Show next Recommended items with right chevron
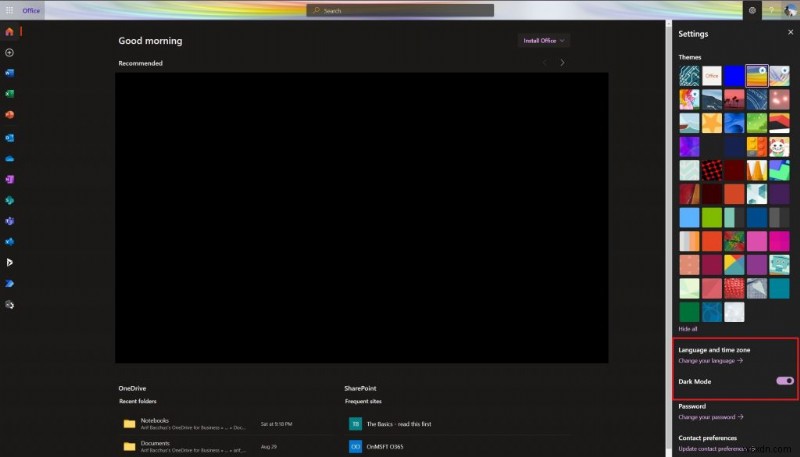 pos(562,63)
